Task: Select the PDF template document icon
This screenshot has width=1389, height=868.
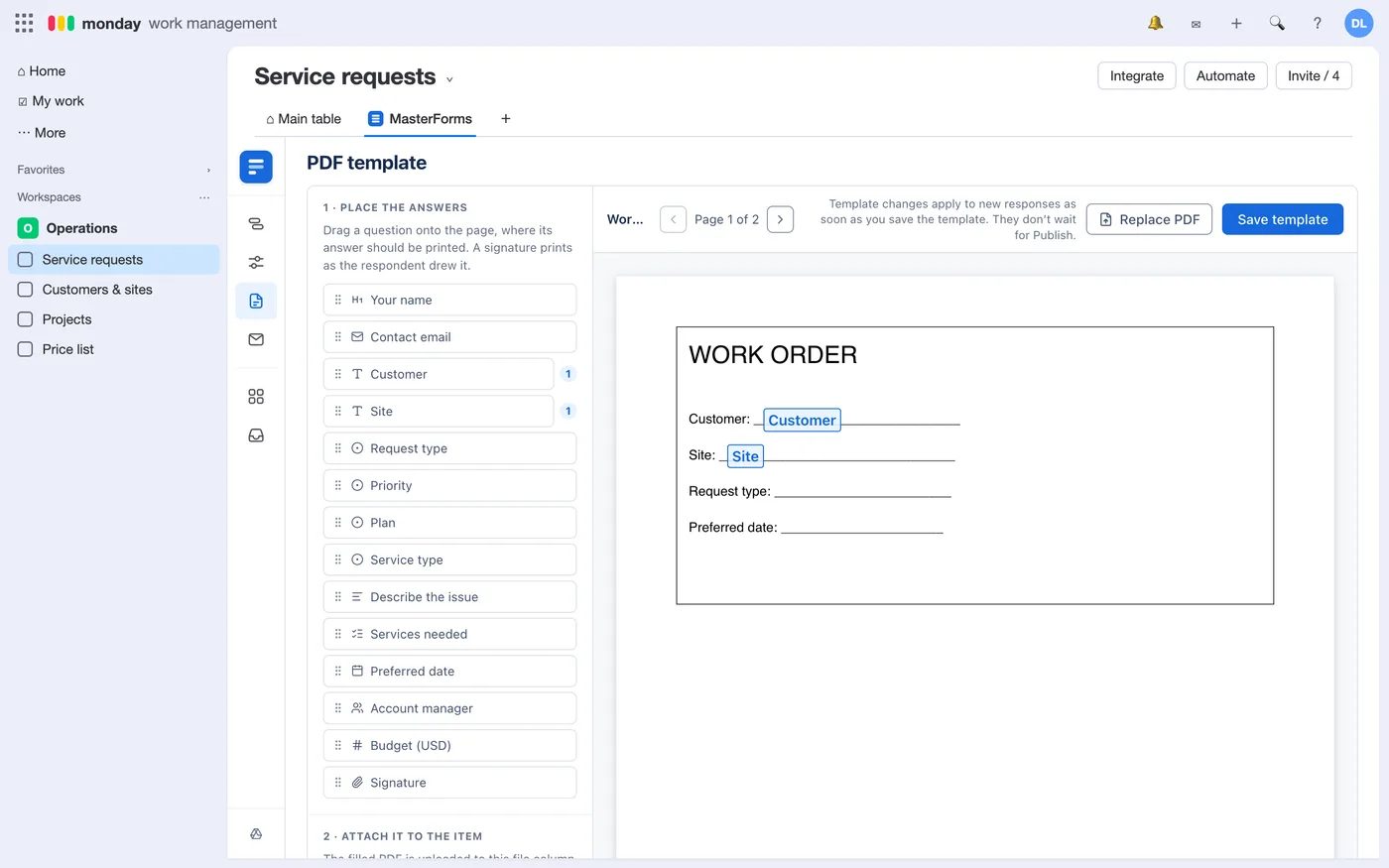Action: tap(256, 301)
